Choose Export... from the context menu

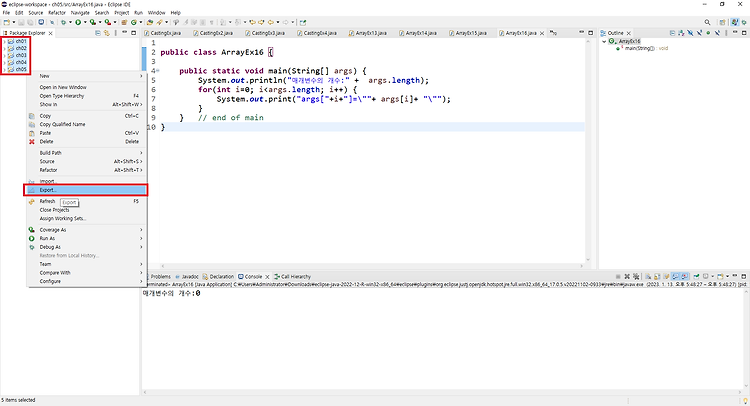(87, 190)
